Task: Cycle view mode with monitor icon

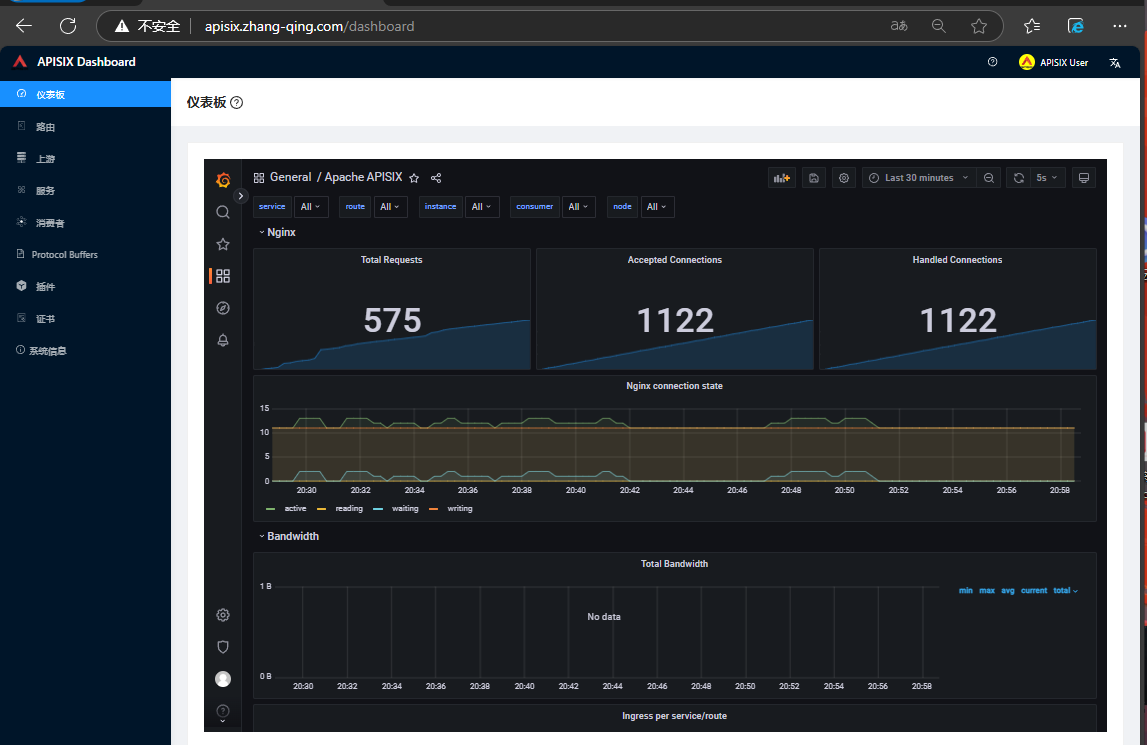Action: point(1084,178)
